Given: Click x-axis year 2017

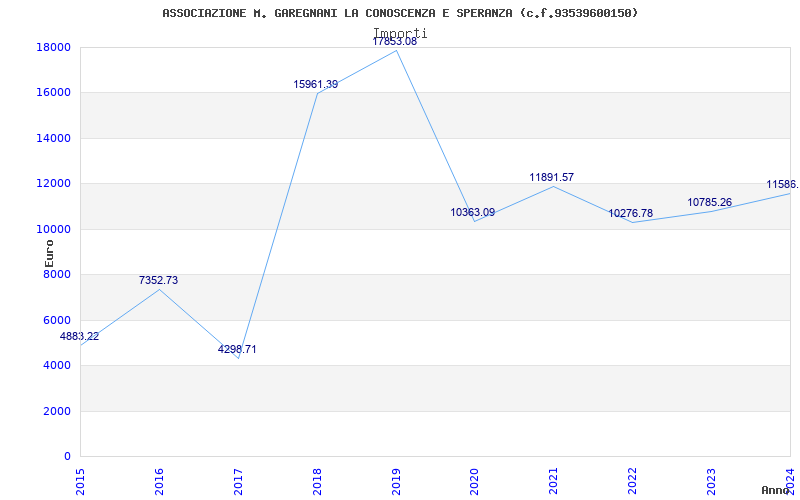Looking at the screenshot, I should (x=238, y=481).
